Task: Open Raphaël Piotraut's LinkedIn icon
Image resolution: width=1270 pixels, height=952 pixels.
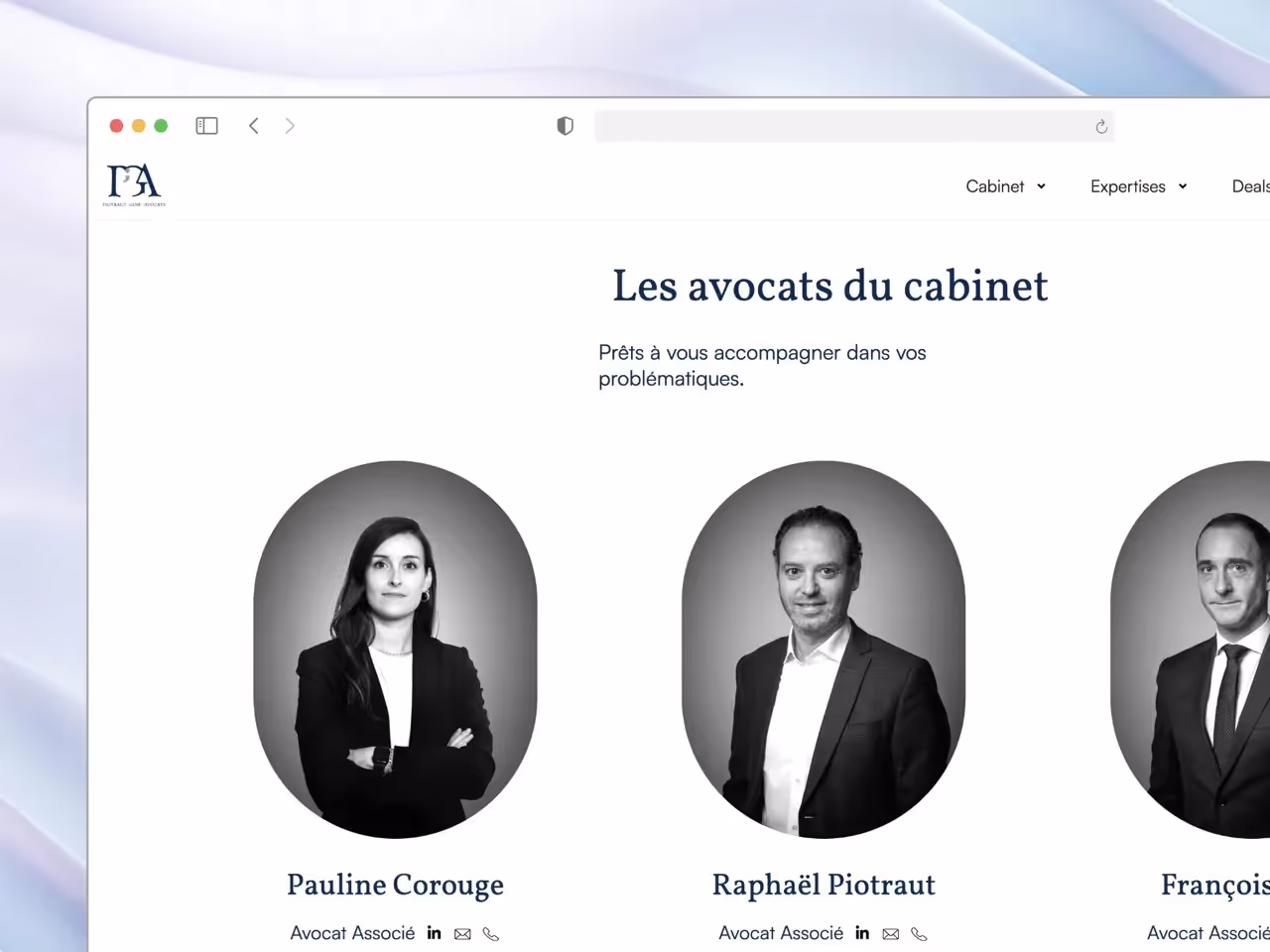Action: click(x=862, y=932)
